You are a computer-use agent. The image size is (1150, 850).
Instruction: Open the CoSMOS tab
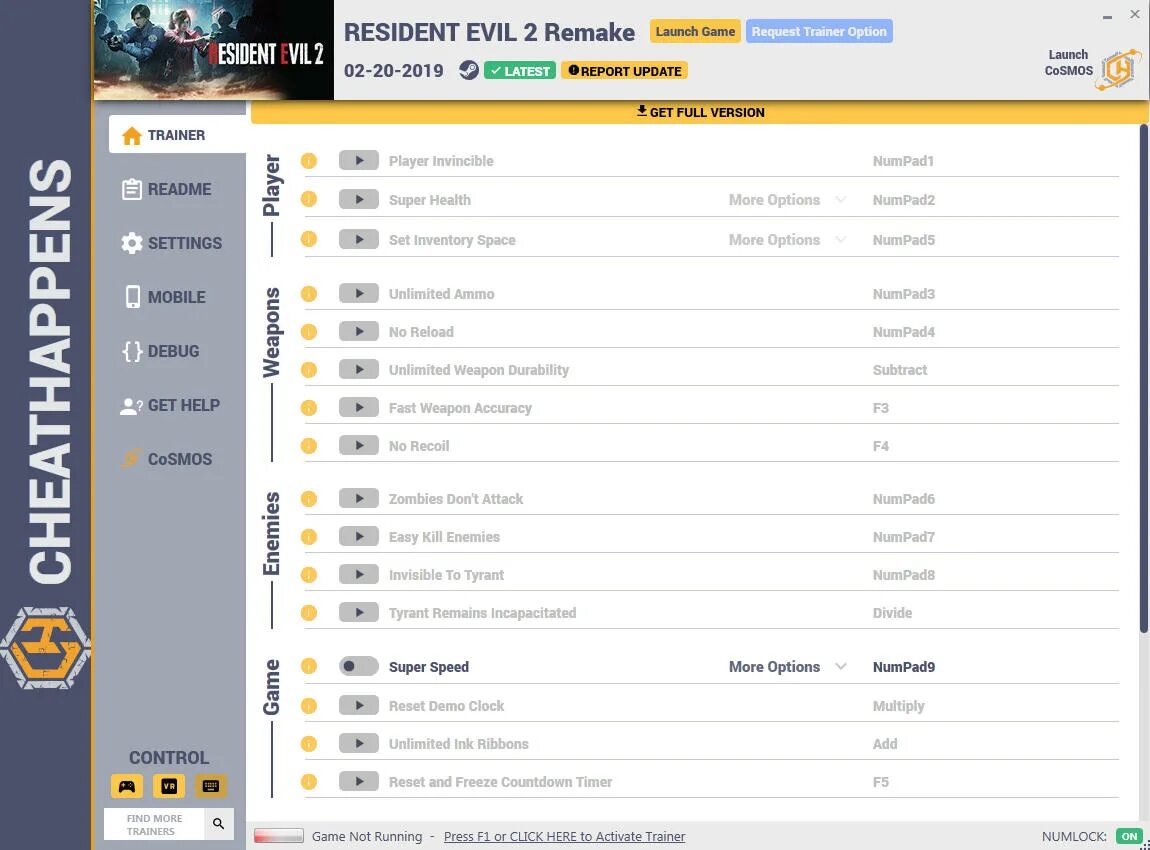(x=166, y=459)
